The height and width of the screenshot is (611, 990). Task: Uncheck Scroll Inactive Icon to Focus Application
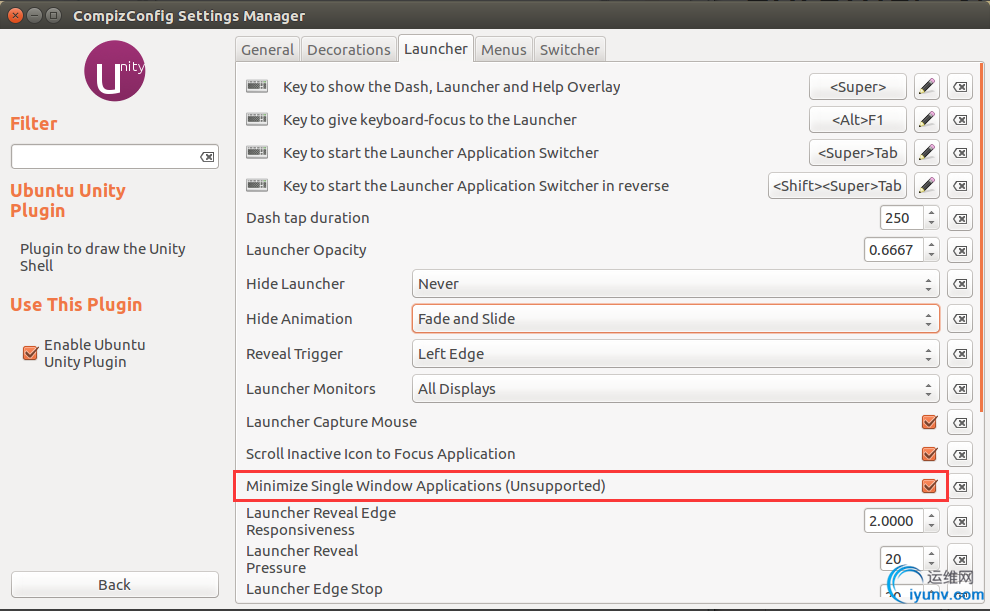[929, 454]
